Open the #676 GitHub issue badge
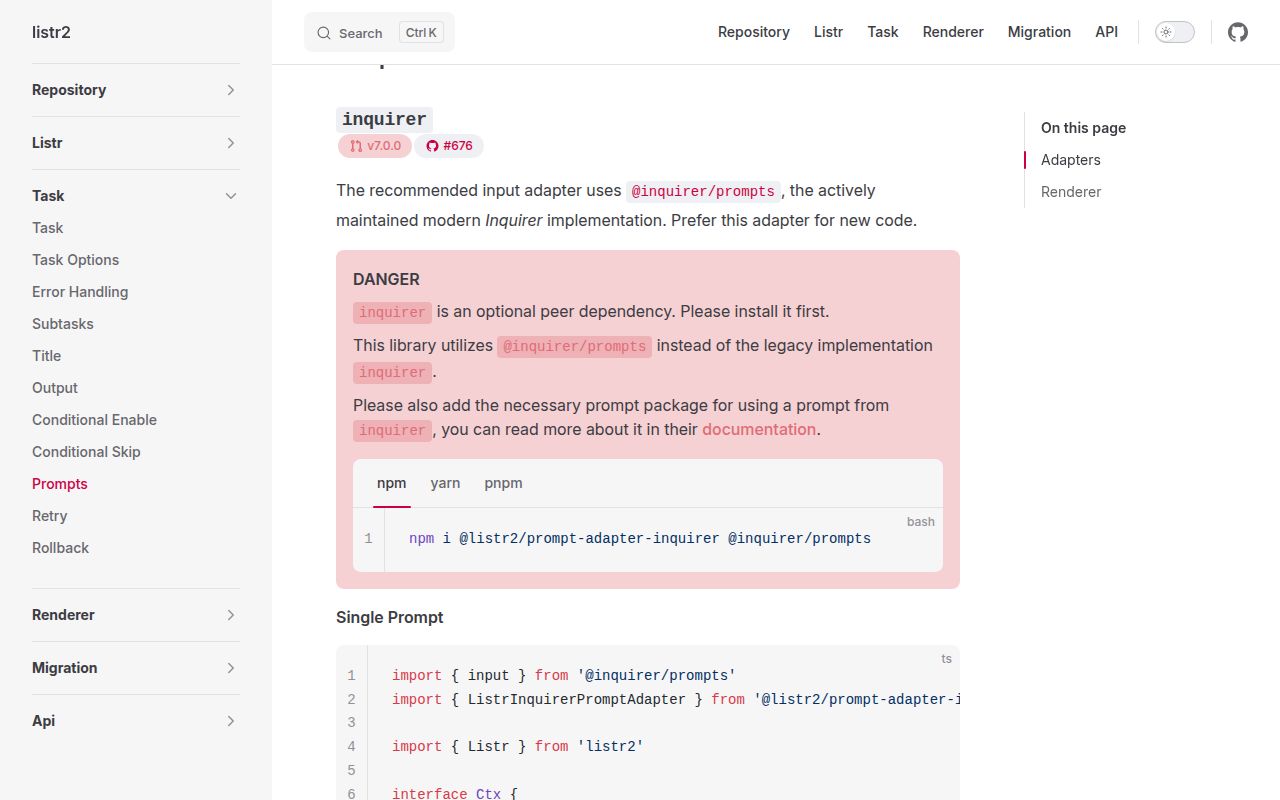The height and width of the screenshot is (800, 1280). click(449, 146)
